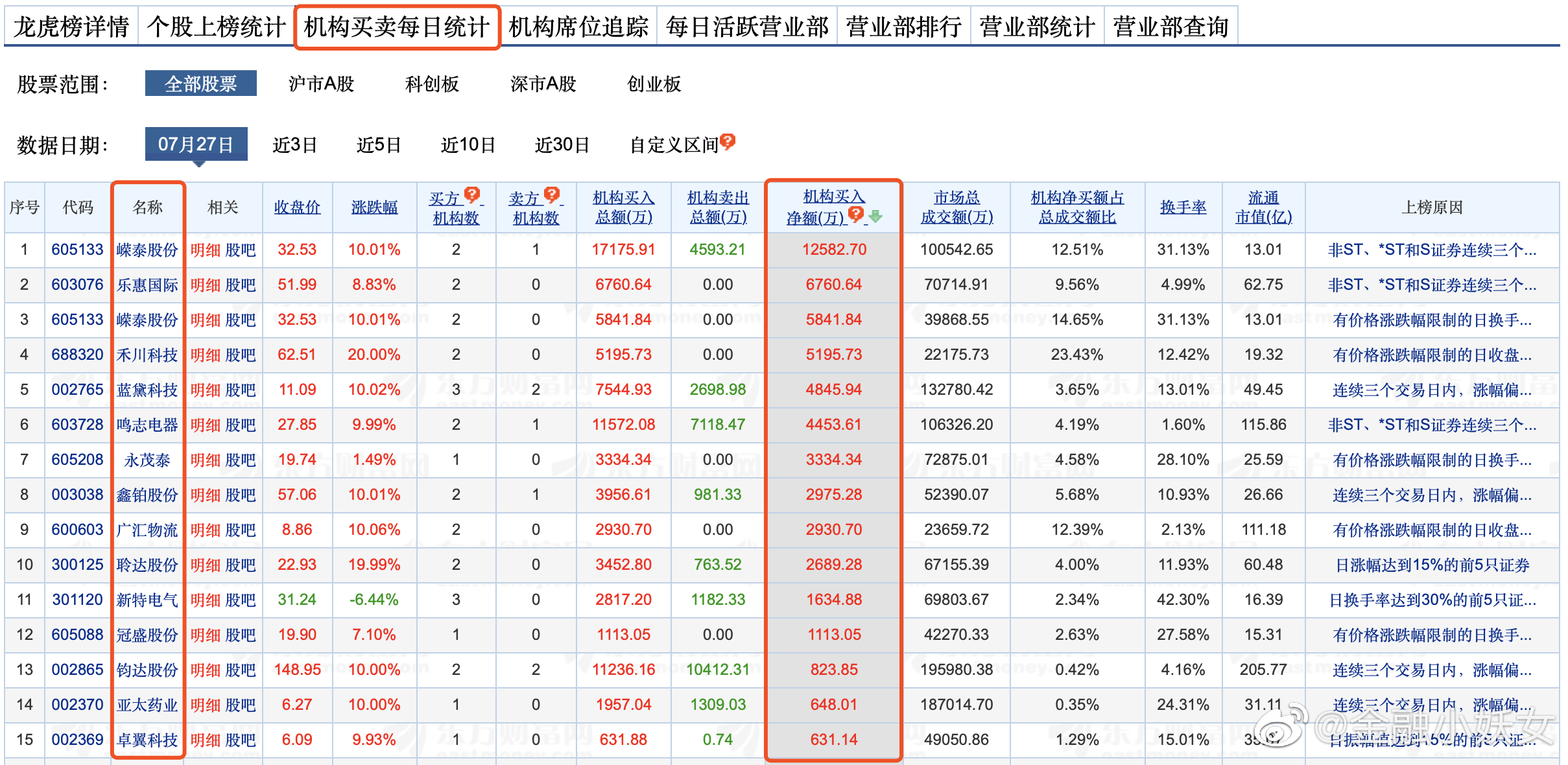Open 营业部查询 tab
The image size is (1568, 765).
pos(1171,27)
